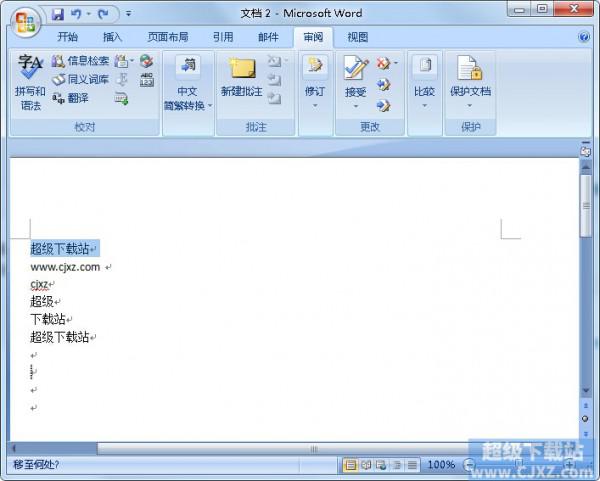Screen dimensions: 600x481
Task: Click the zoom out minus button
Action: pos(469,465)
